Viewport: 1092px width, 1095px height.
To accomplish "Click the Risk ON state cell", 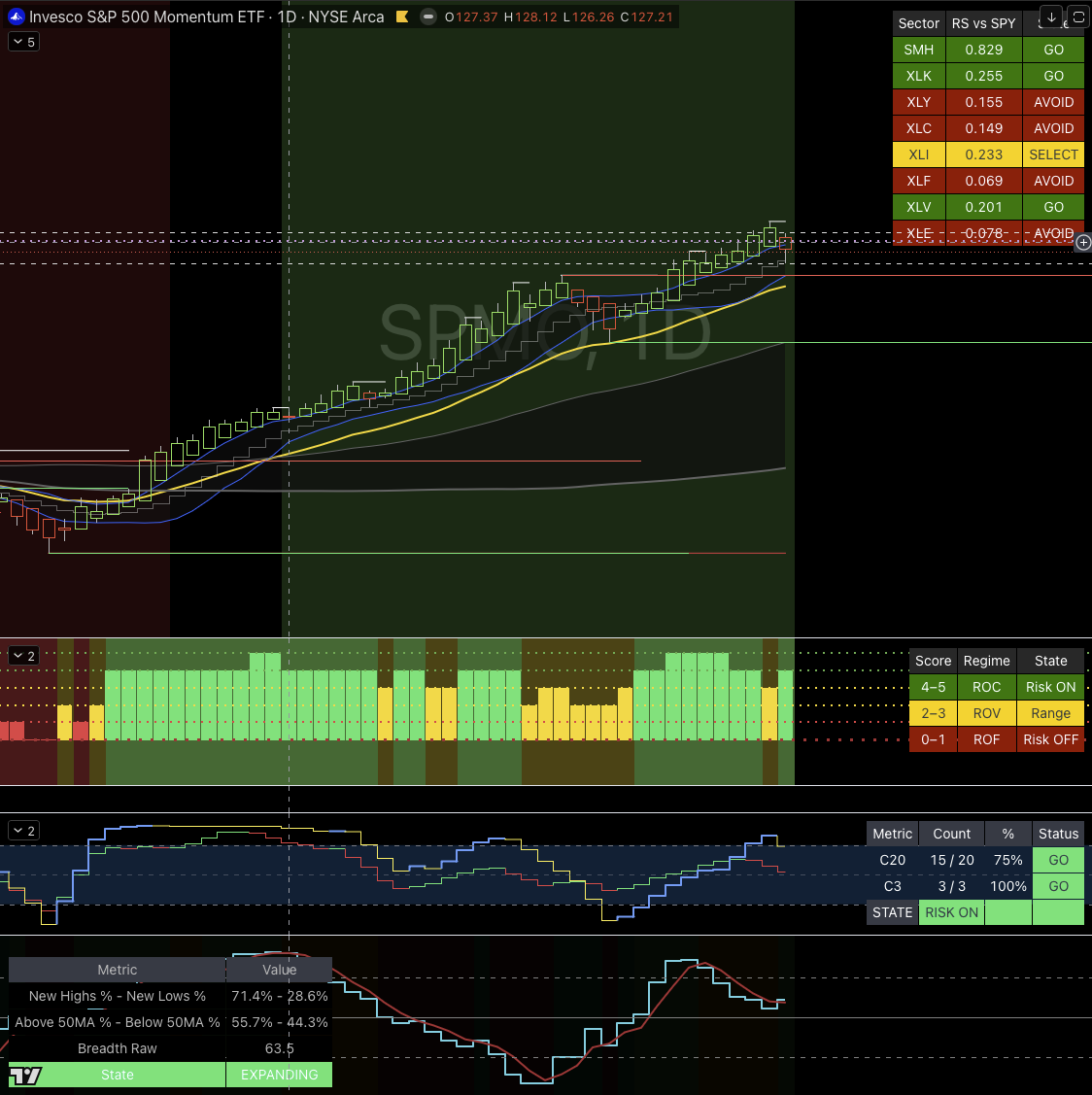I will [x=1051, y=687].
